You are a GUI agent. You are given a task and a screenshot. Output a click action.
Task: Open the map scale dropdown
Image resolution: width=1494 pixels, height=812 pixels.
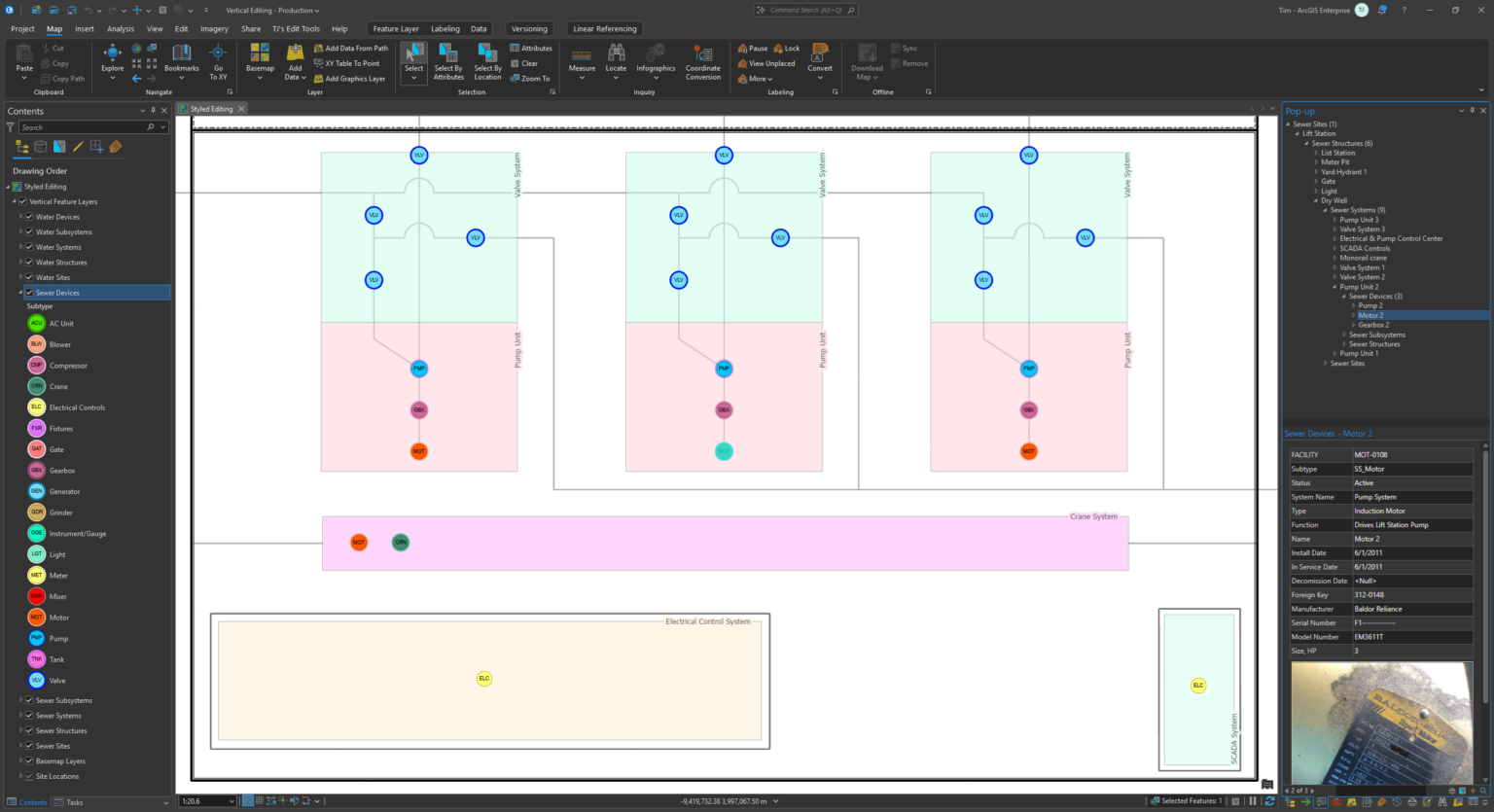[x=231, y=801]
